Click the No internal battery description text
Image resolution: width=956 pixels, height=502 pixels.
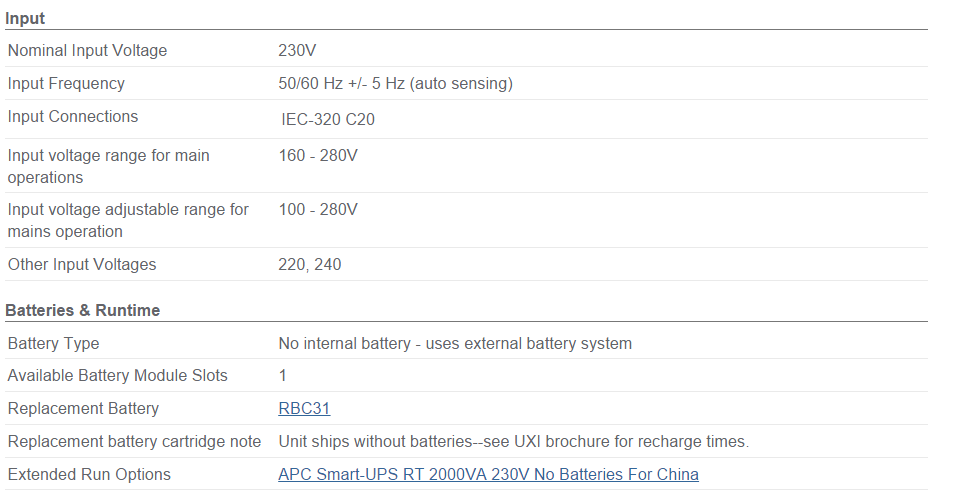click(x=455, y=343)
